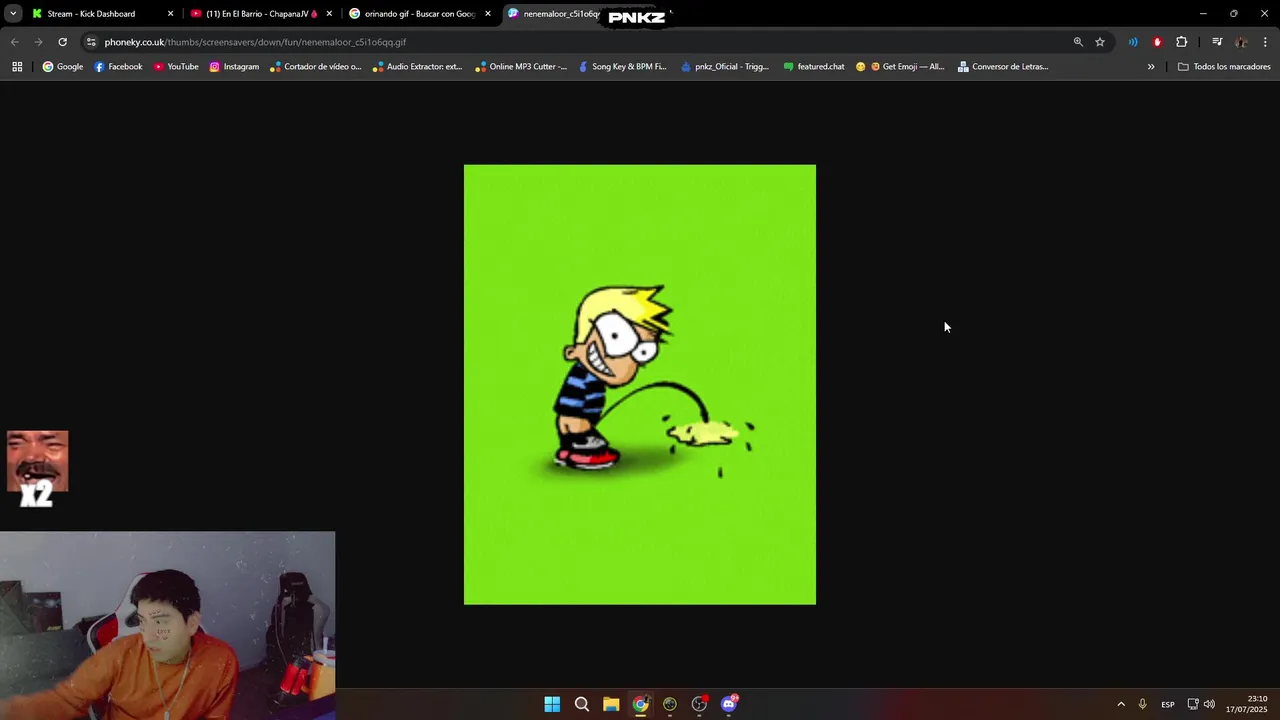Image resolution: width=1280 pixels, height=720 pixels.
Task: Click the phoneky.co.uk address bar URL
Action: click(x=255, y=42)
